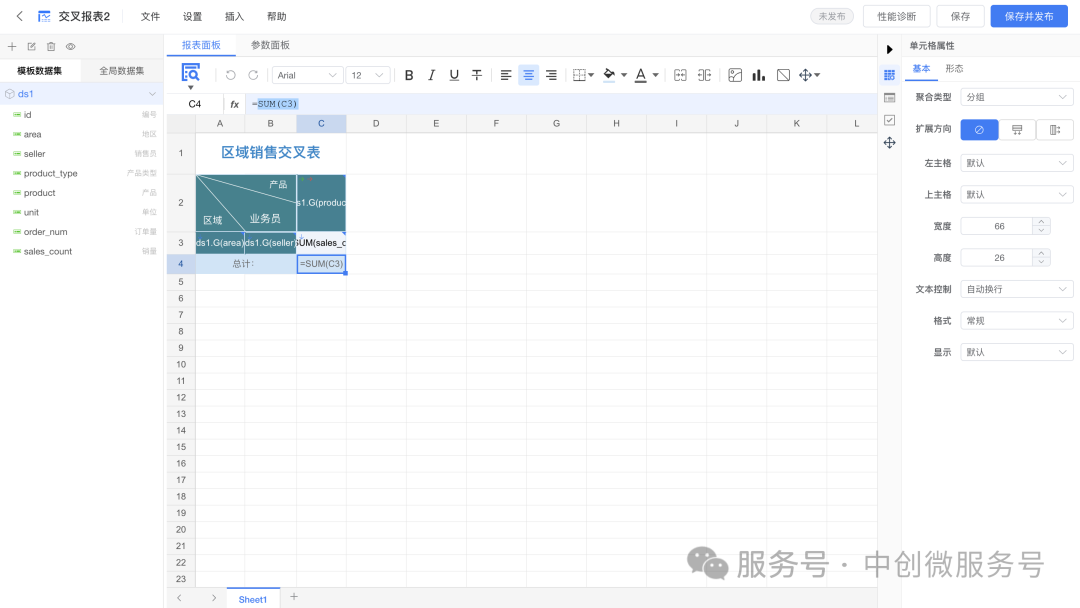
Task: Add a new sheet with plus button
Action: [294, 597]
